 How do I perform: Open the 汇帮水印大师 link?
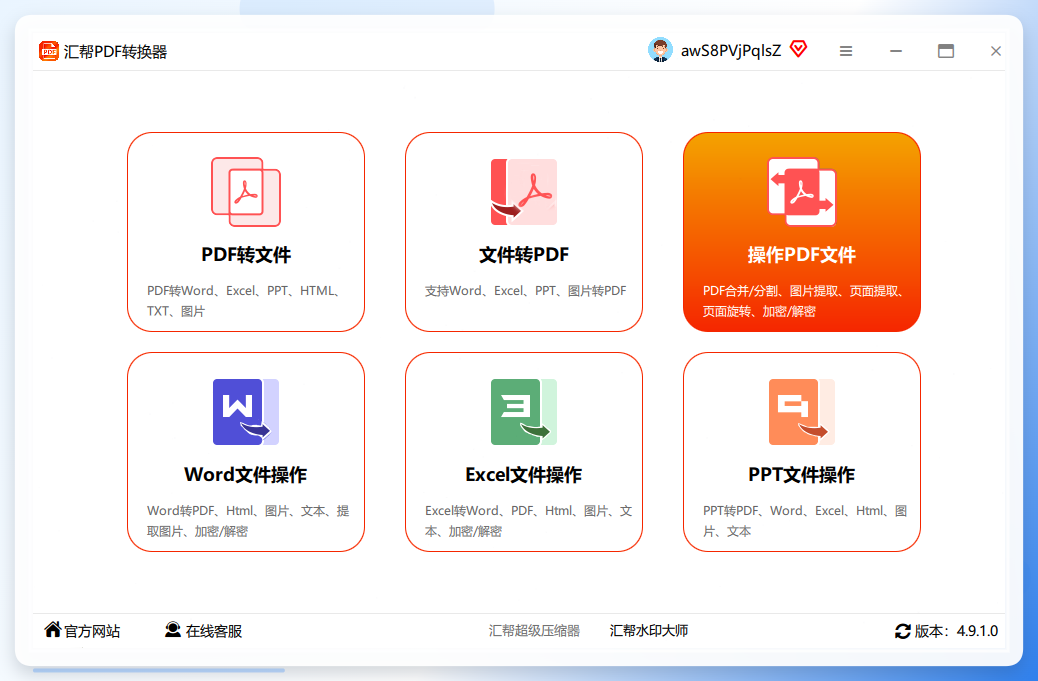pyautogui.click(x=649, y=631)
